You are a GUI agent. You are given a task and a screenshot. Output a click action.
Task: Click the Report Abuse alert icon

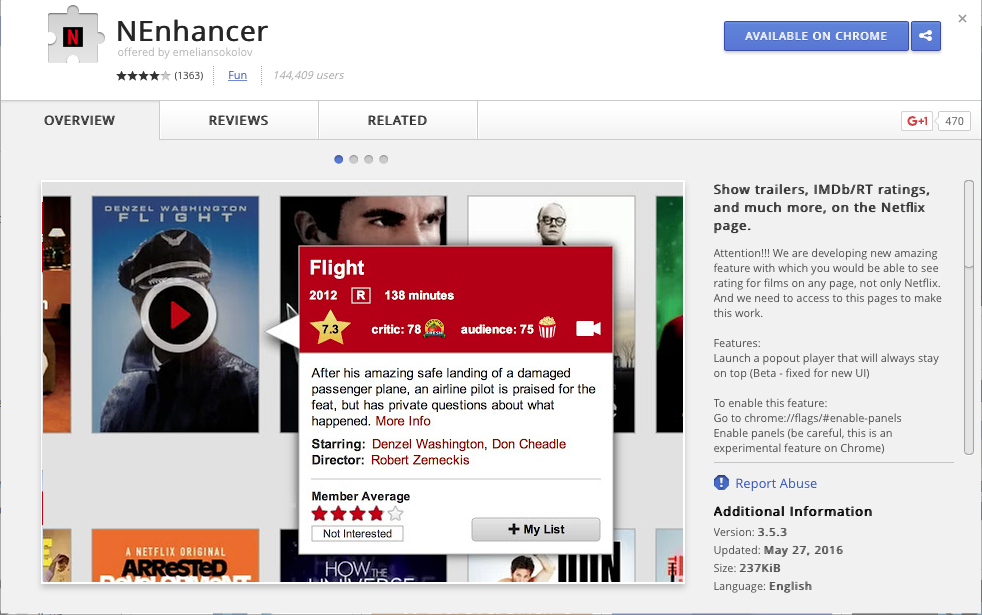click(721, 483)
